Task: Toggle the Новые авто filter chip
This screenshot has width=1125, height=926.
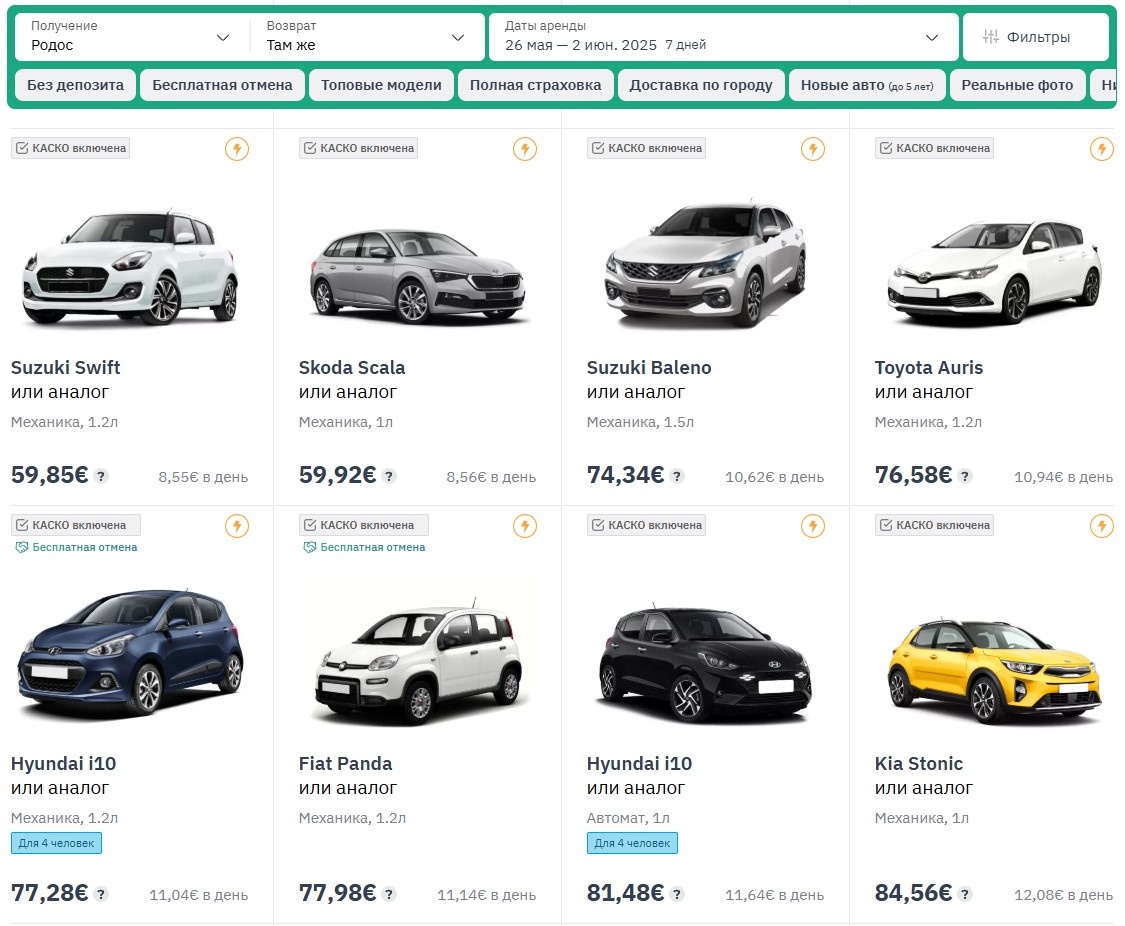Action: 867,85
